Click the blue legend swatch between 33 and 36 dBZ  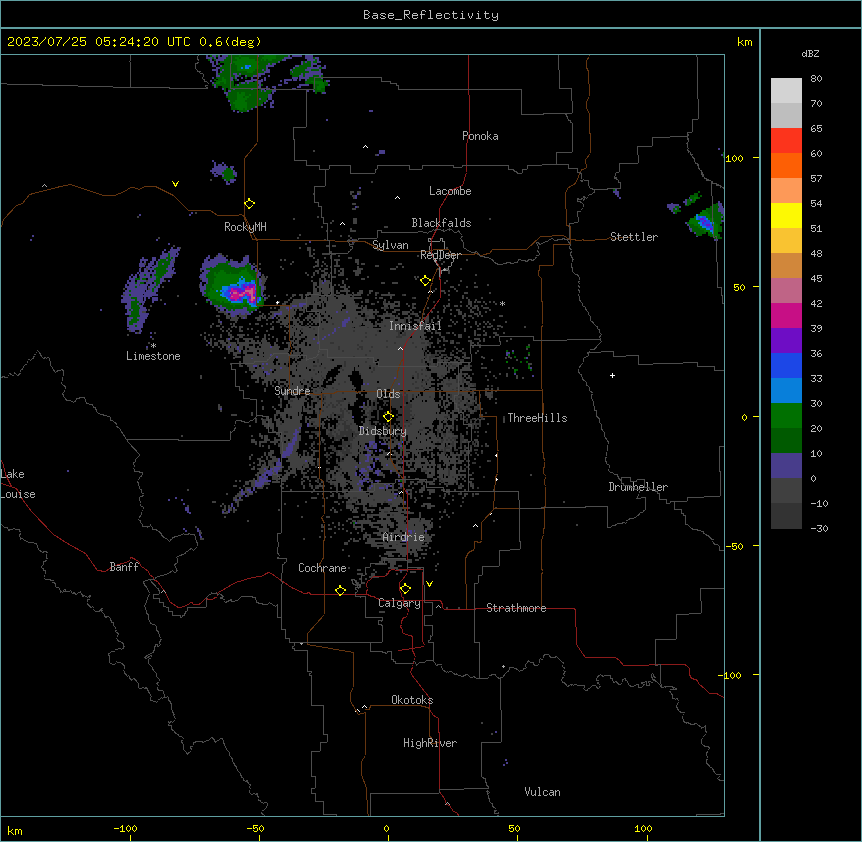(786, 365)
